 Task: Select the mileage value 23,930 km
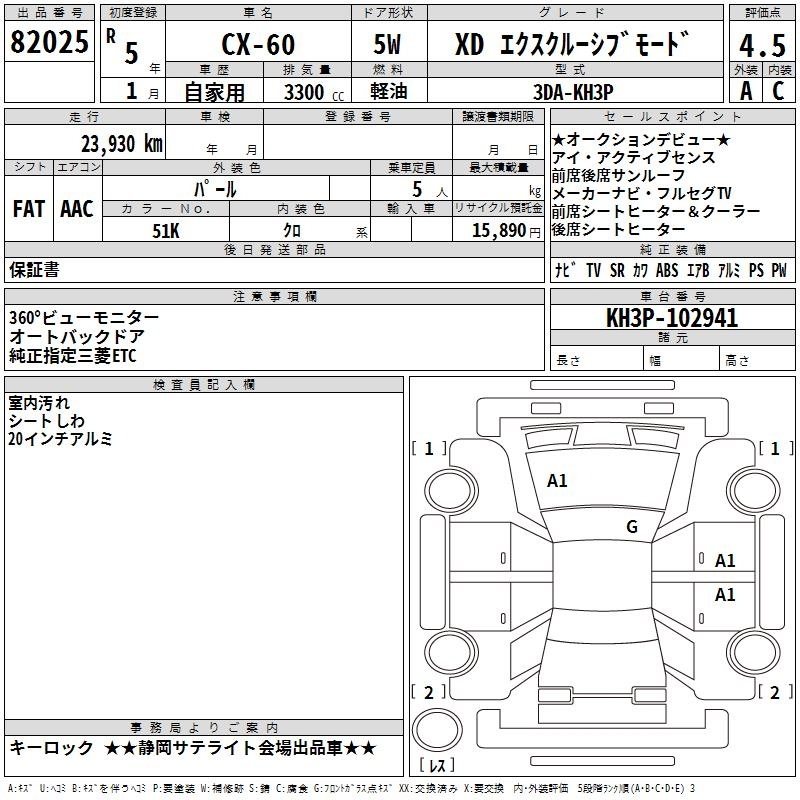(x=121, y=143)
